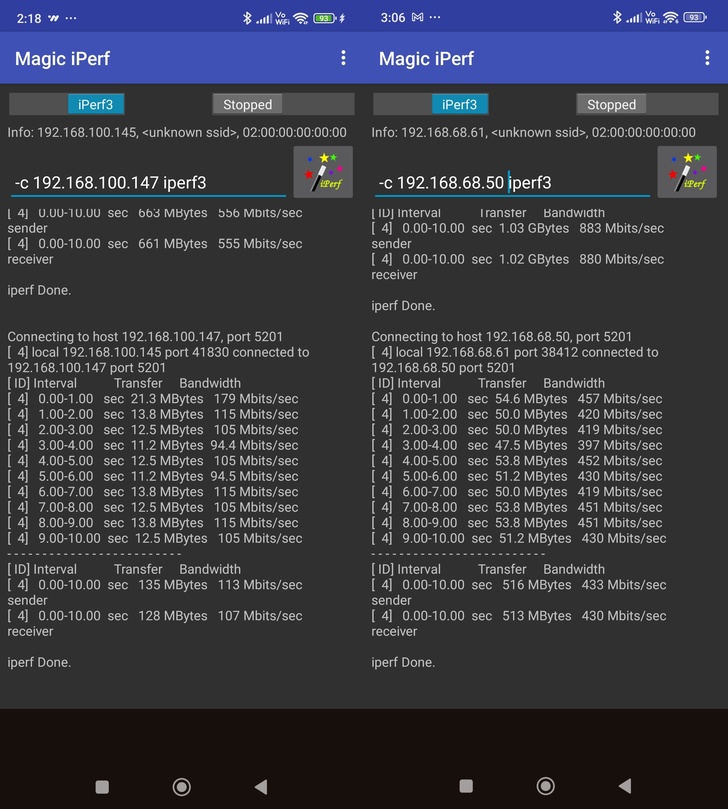Screen dimensions: 728x809
Task: Toggle the Stopped run switch on right screen
Action: pyautogui.click(x=647, y=104)
